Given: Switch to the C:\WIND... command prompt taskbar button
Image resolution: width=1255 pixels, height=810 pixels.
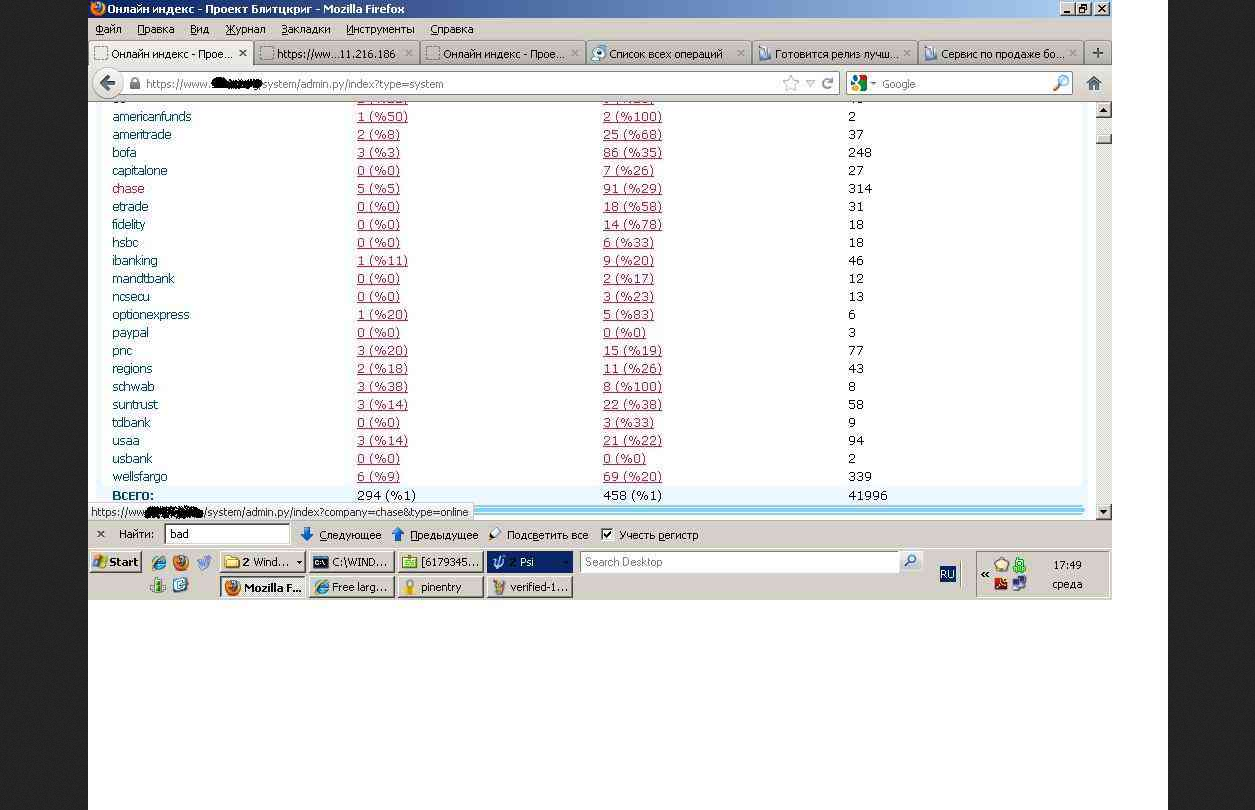Looking at the screenshot, I should coord(351,562).
